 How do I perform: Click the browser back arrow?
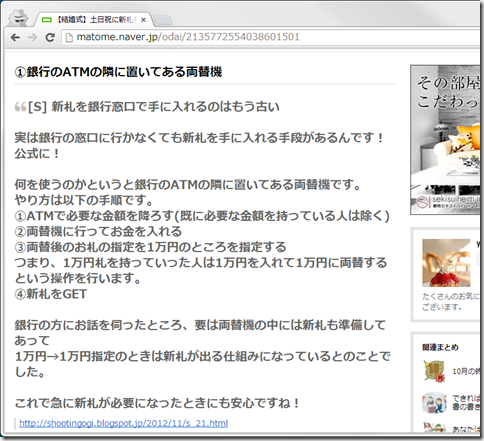coord(15,37)
